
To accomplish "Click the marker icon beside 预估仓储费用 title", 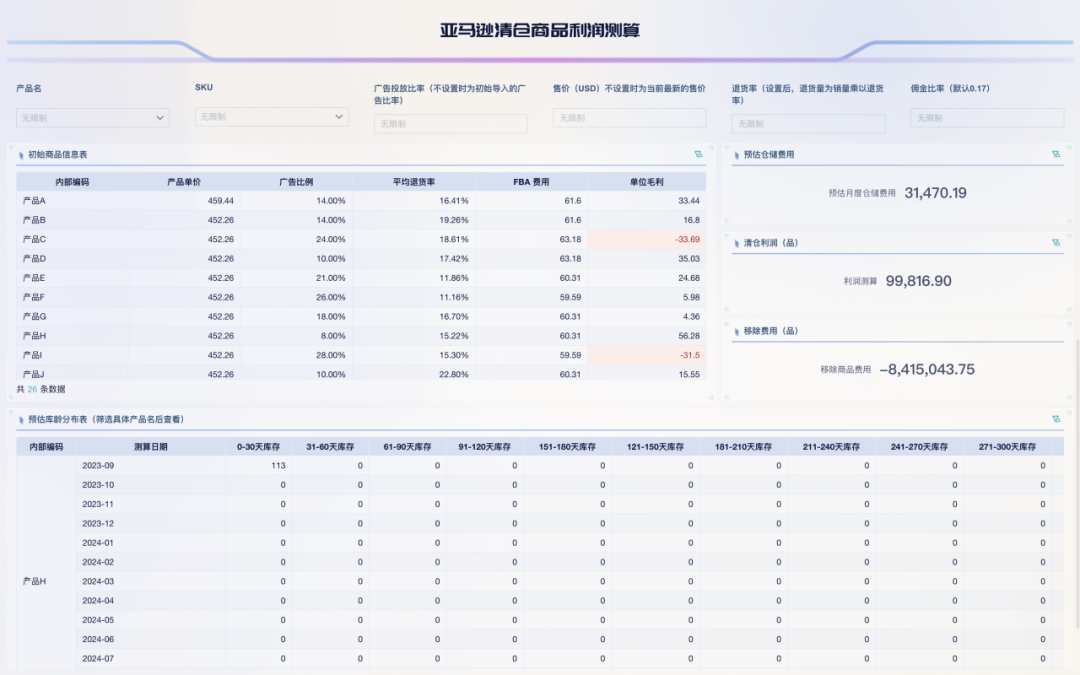I will [x=737, y=155].
